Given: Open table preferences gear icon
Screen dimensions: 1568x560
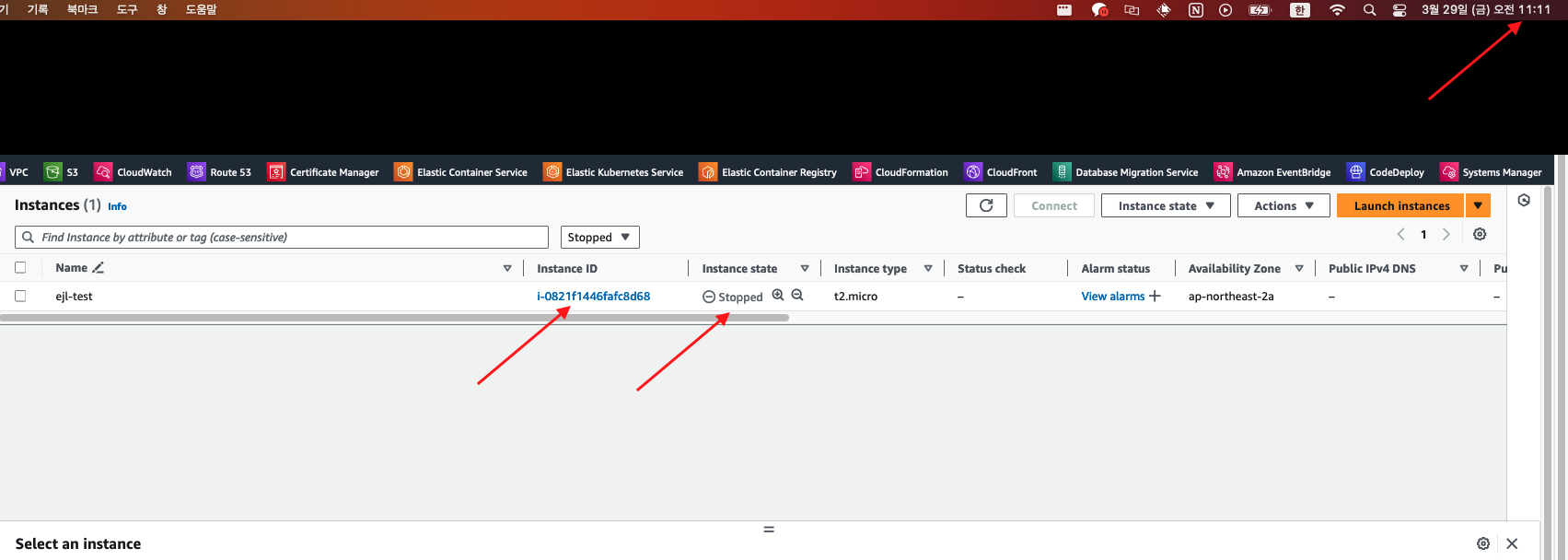Looking at the screenshot, I should point(1480,234).
